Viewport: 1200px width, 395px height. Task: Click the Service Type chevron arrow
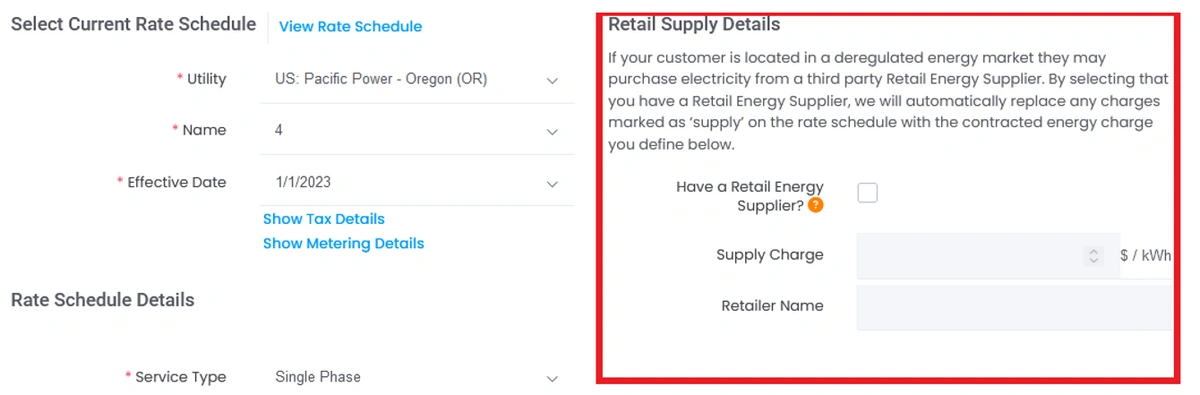tap(552, 378)
